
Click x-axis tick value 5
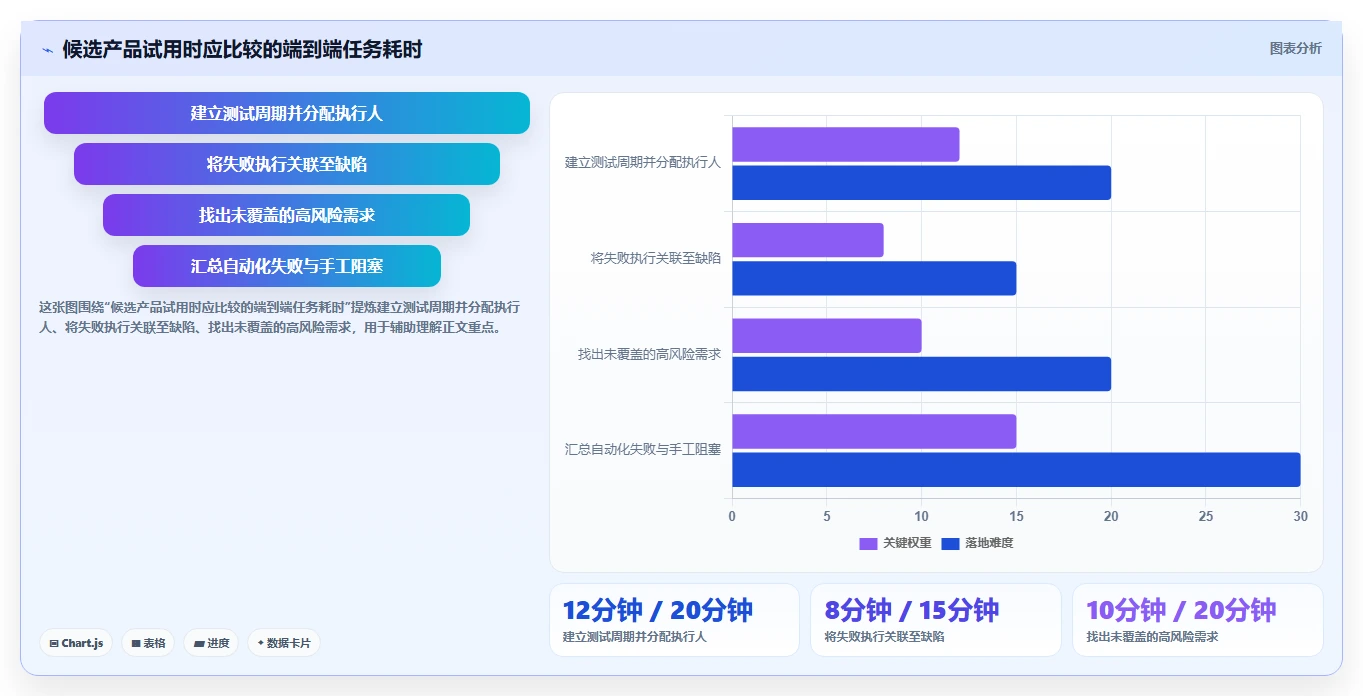(827, 516)
